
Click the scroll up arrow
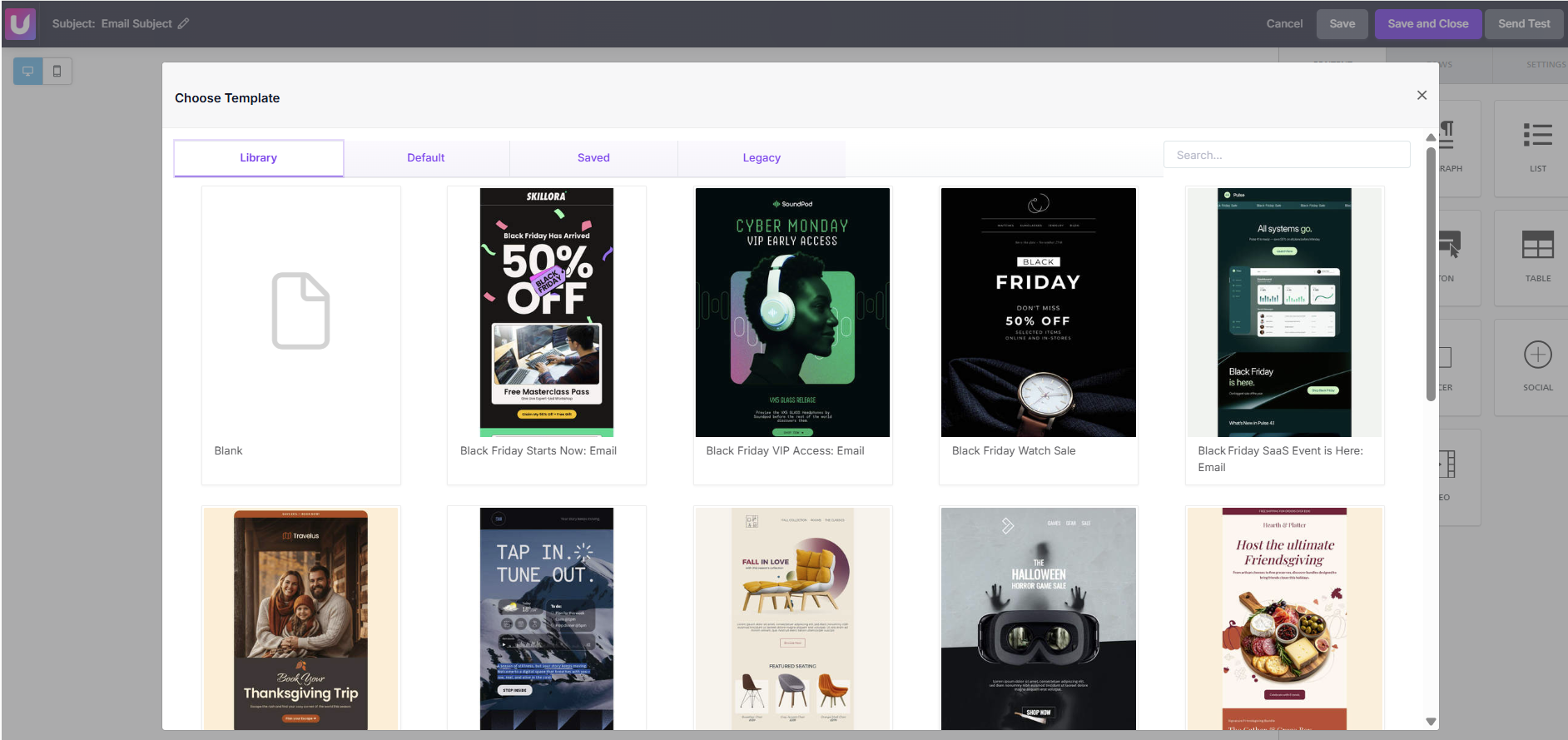coord(1432,137)
